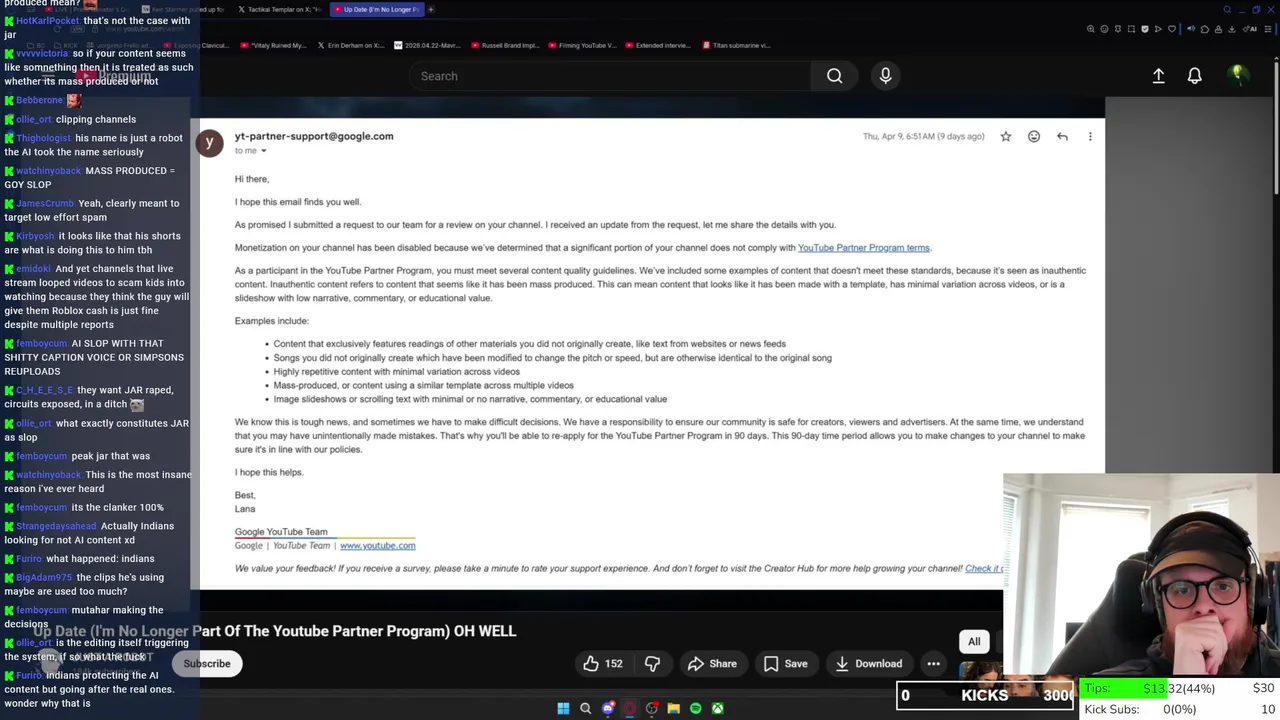The image size is (1280, 720).
Task: Select the 'Up Date (I'm No Longer P' tab
Action: click(x=377, y=9)
